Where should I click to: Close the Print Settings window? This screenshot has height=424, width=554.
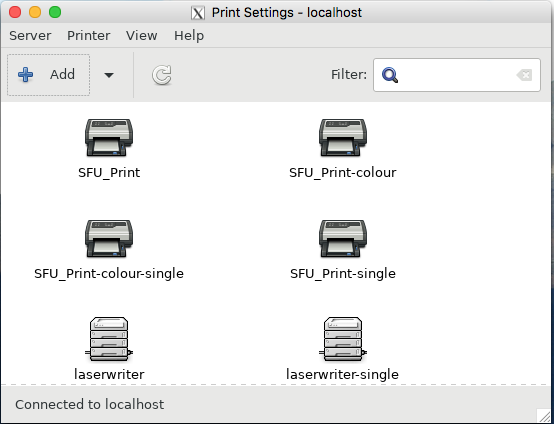(x=15, y=12)
